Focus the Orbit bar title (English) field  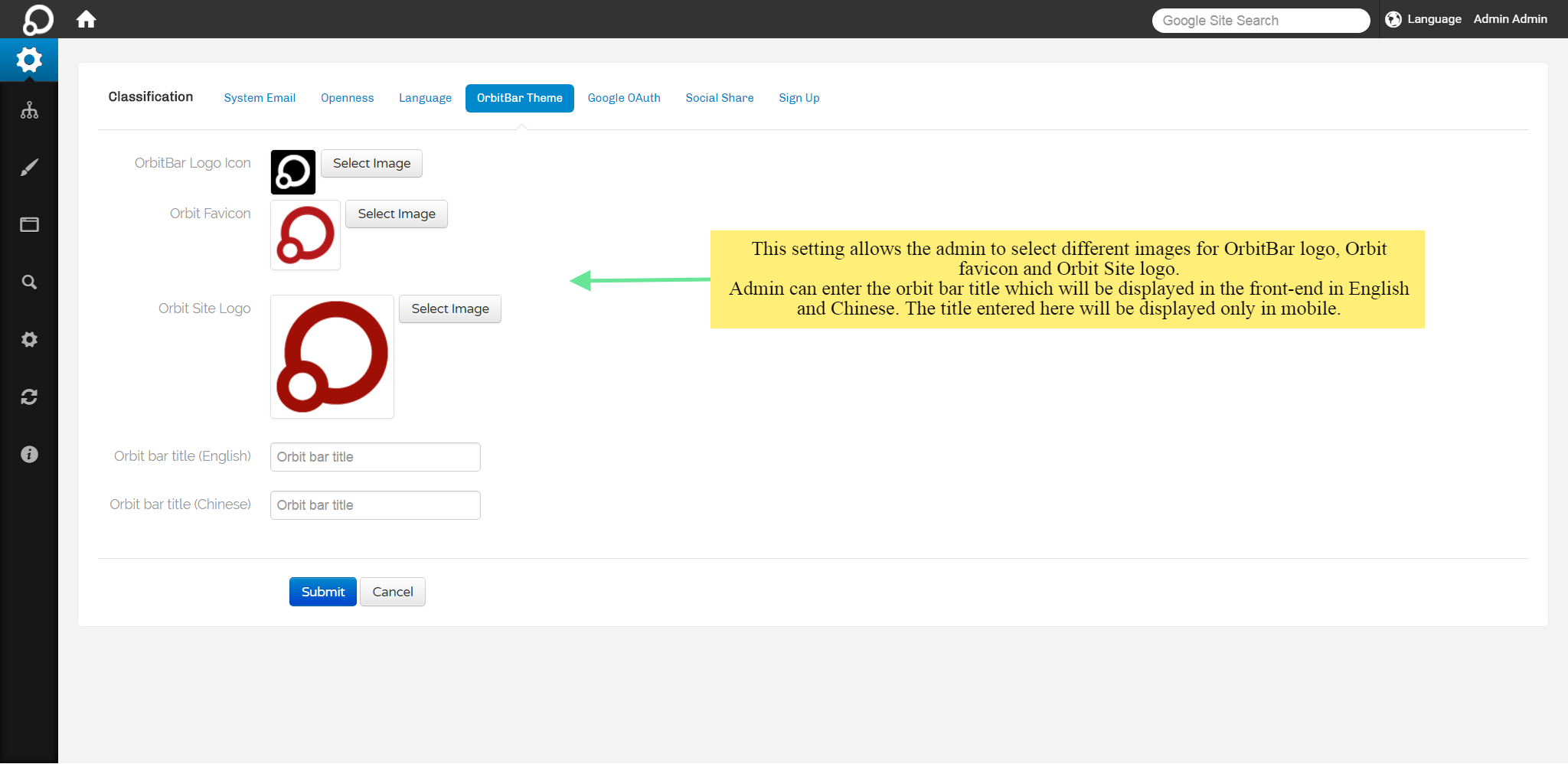click(x=375, y=457)
